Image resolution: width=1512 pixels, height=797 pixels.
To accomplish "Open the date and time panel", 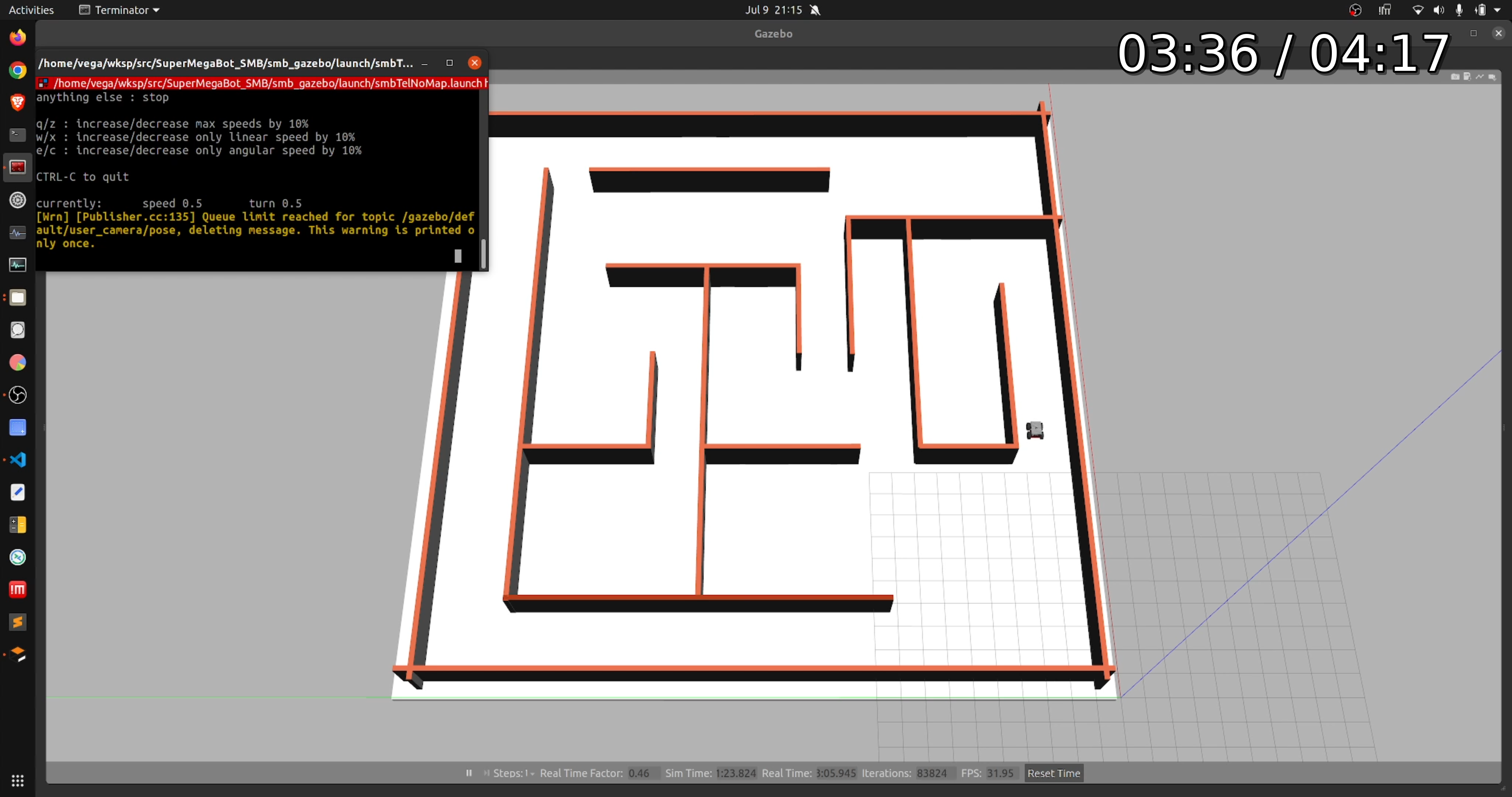I will [773, 10].
